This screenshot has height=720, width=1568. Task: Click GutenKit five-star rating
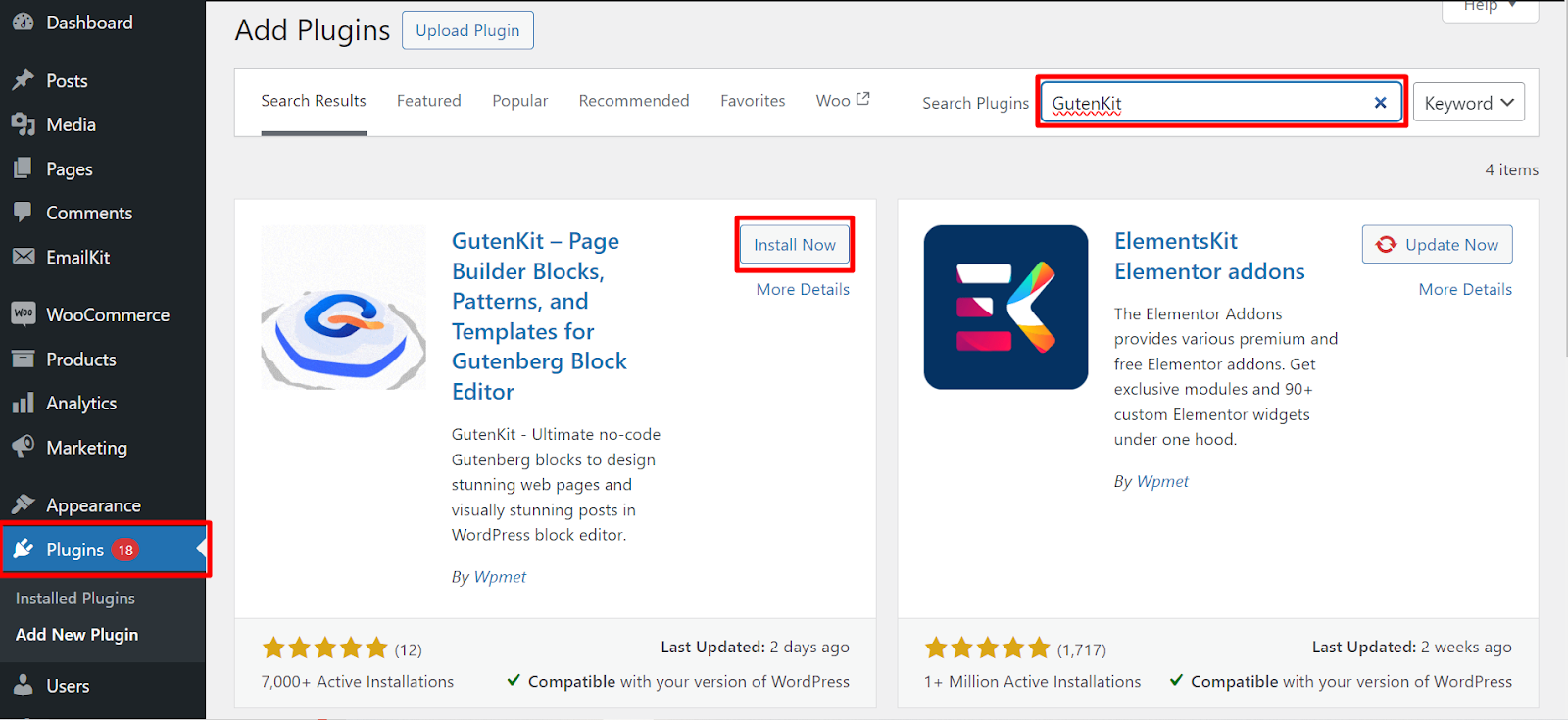pyautogui.click(x=324, y=648)
